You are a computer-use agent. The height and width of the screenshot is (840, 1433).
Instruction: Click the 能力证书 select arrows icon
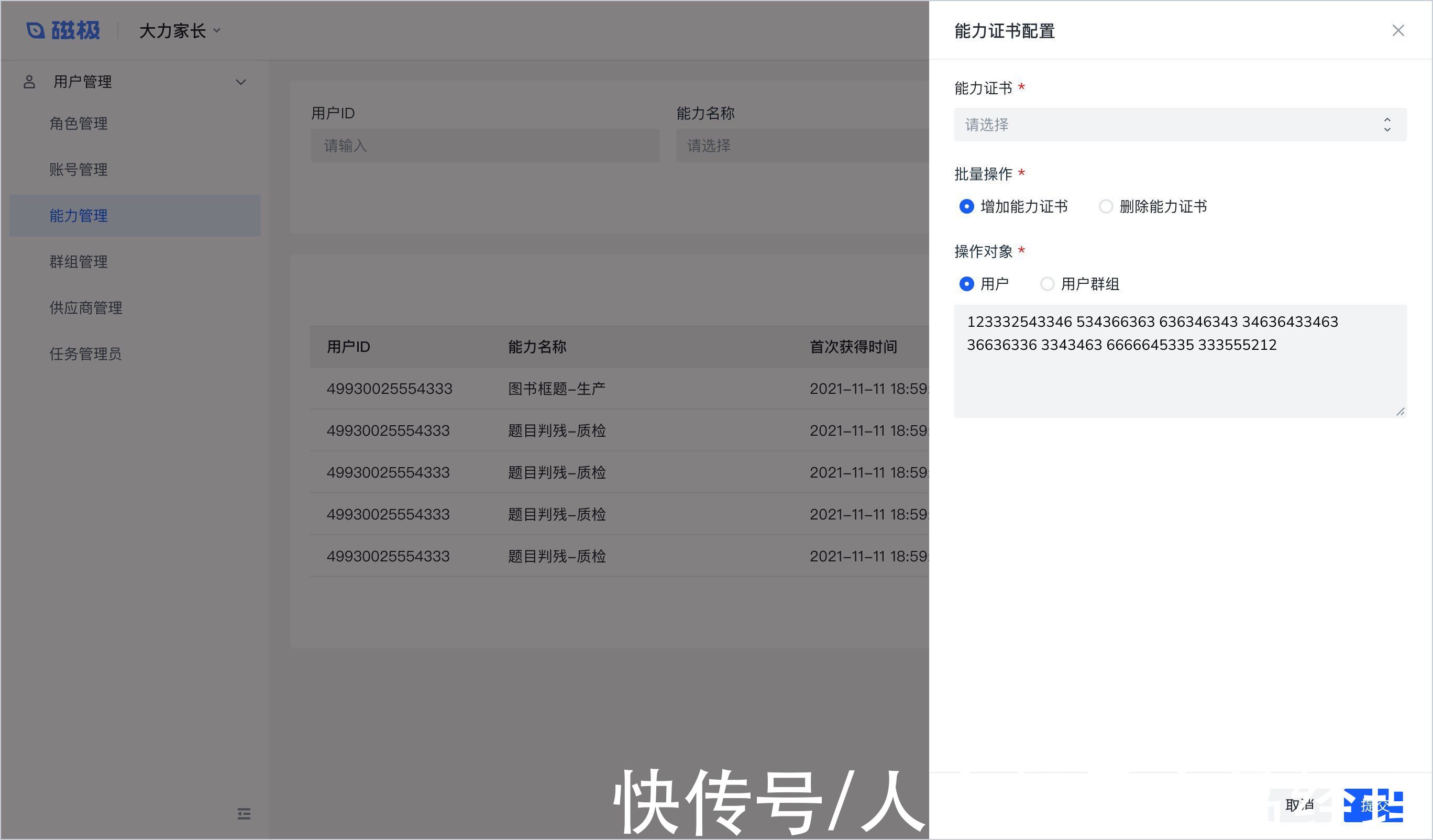[1387, 125]
